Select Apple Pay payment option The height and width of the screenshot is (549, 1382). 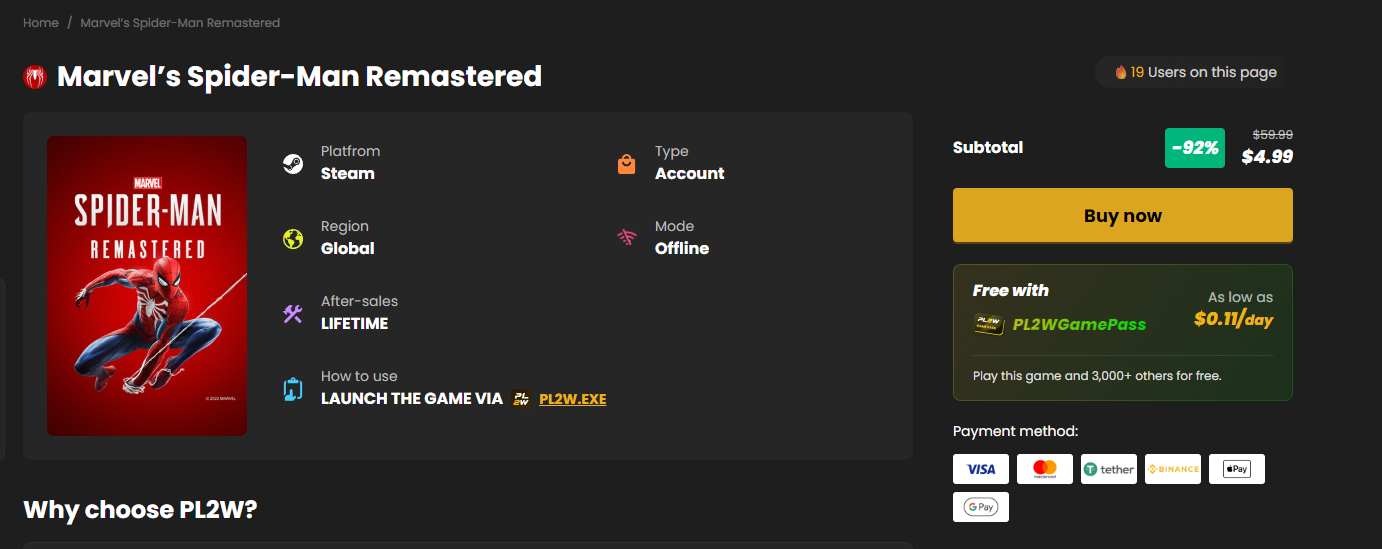point(1237,469)
